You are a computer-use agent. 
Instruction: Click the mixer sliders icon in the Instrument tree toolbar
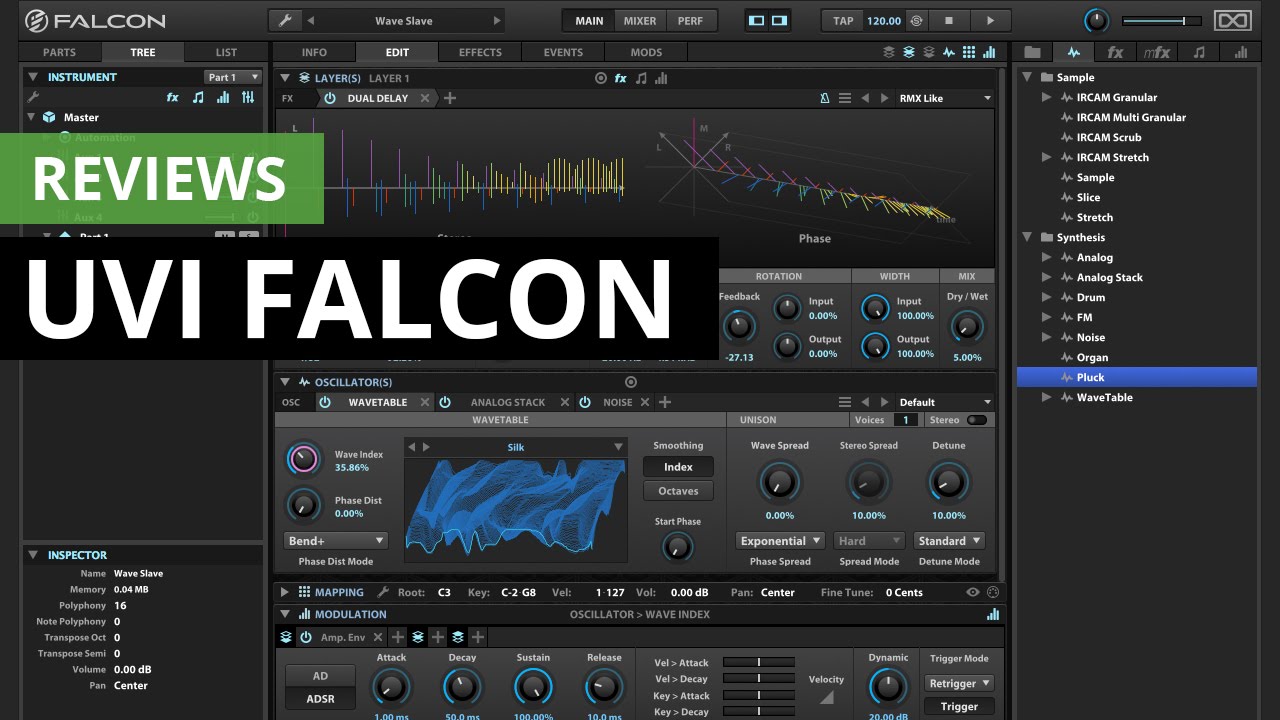tap(248, 97)
